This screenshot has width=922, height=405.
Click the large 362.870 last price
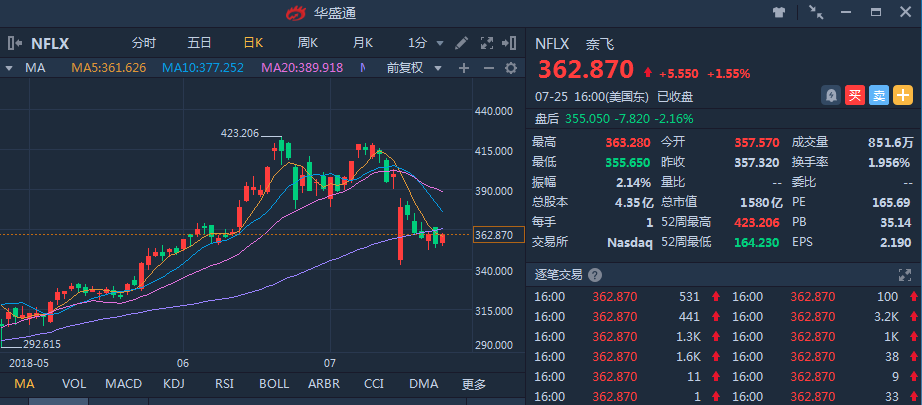point(586,69)
